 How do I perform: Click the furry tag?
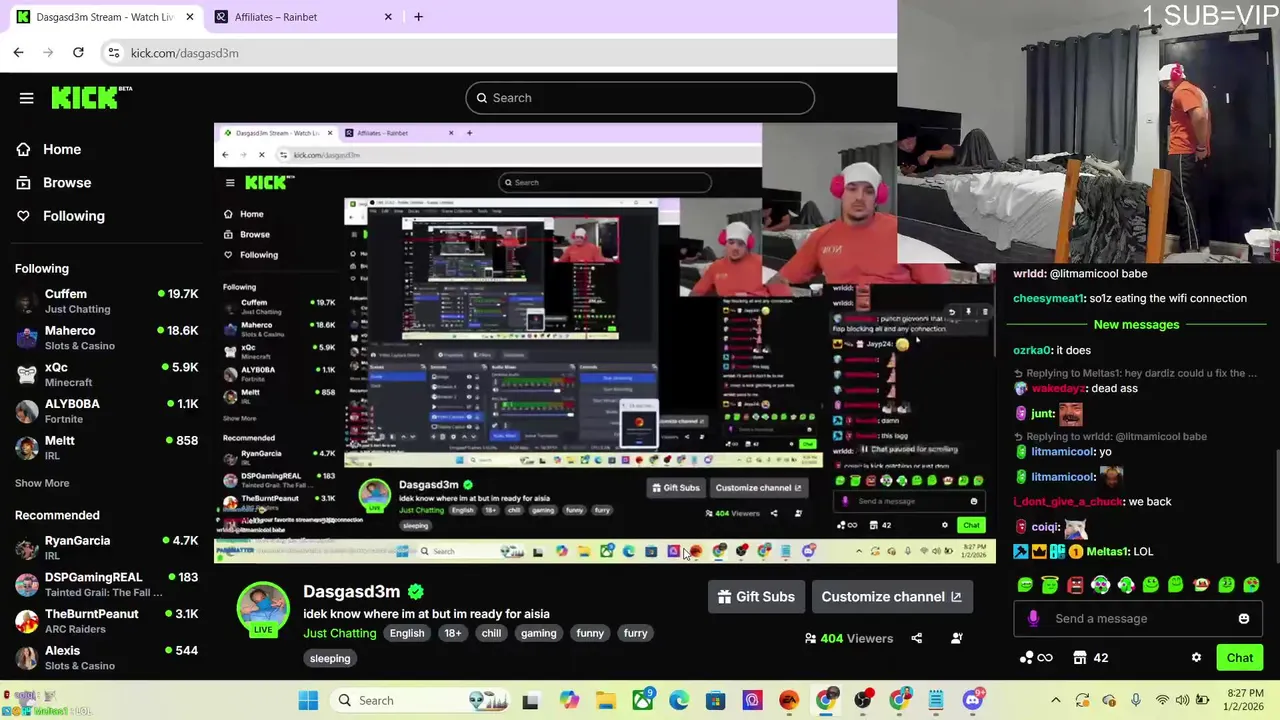pos(635,633)
